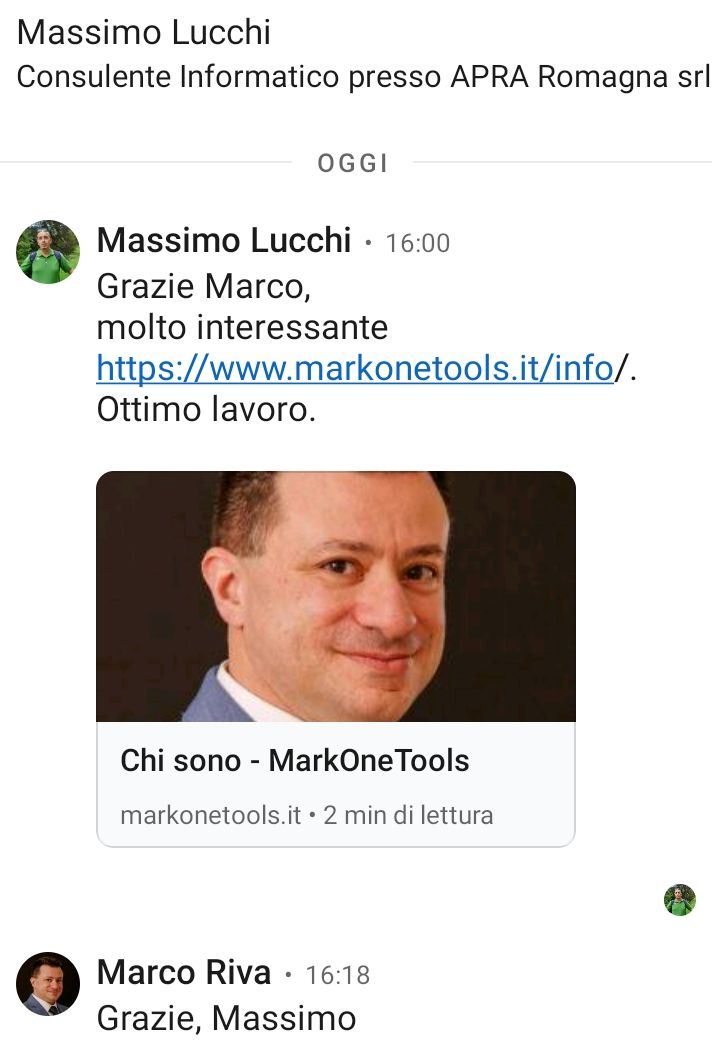Click the 16:00 message timestamp
This screenshot has height=1047, width=712.
point(417,243)
